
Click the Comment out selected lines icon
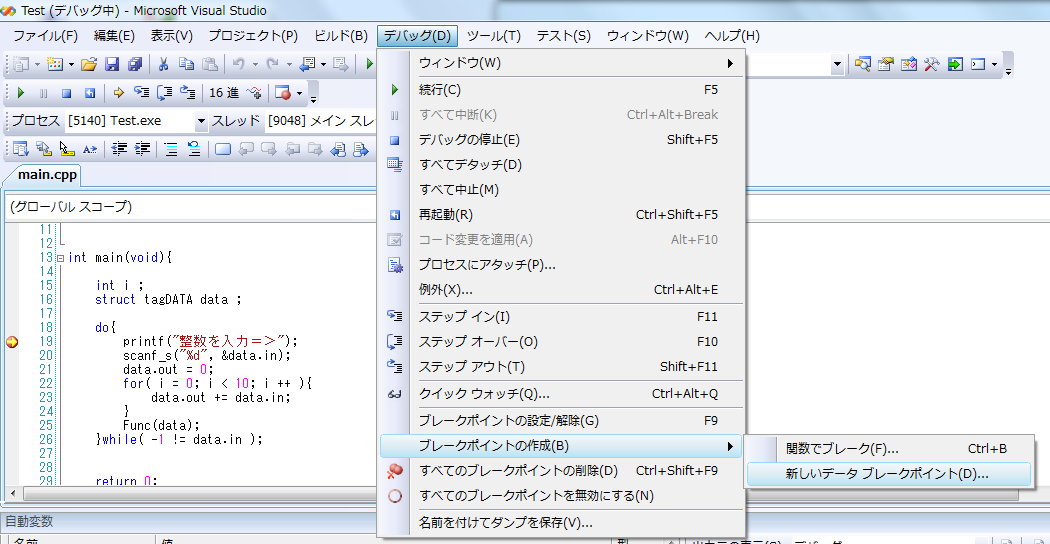tap(171, 149)
